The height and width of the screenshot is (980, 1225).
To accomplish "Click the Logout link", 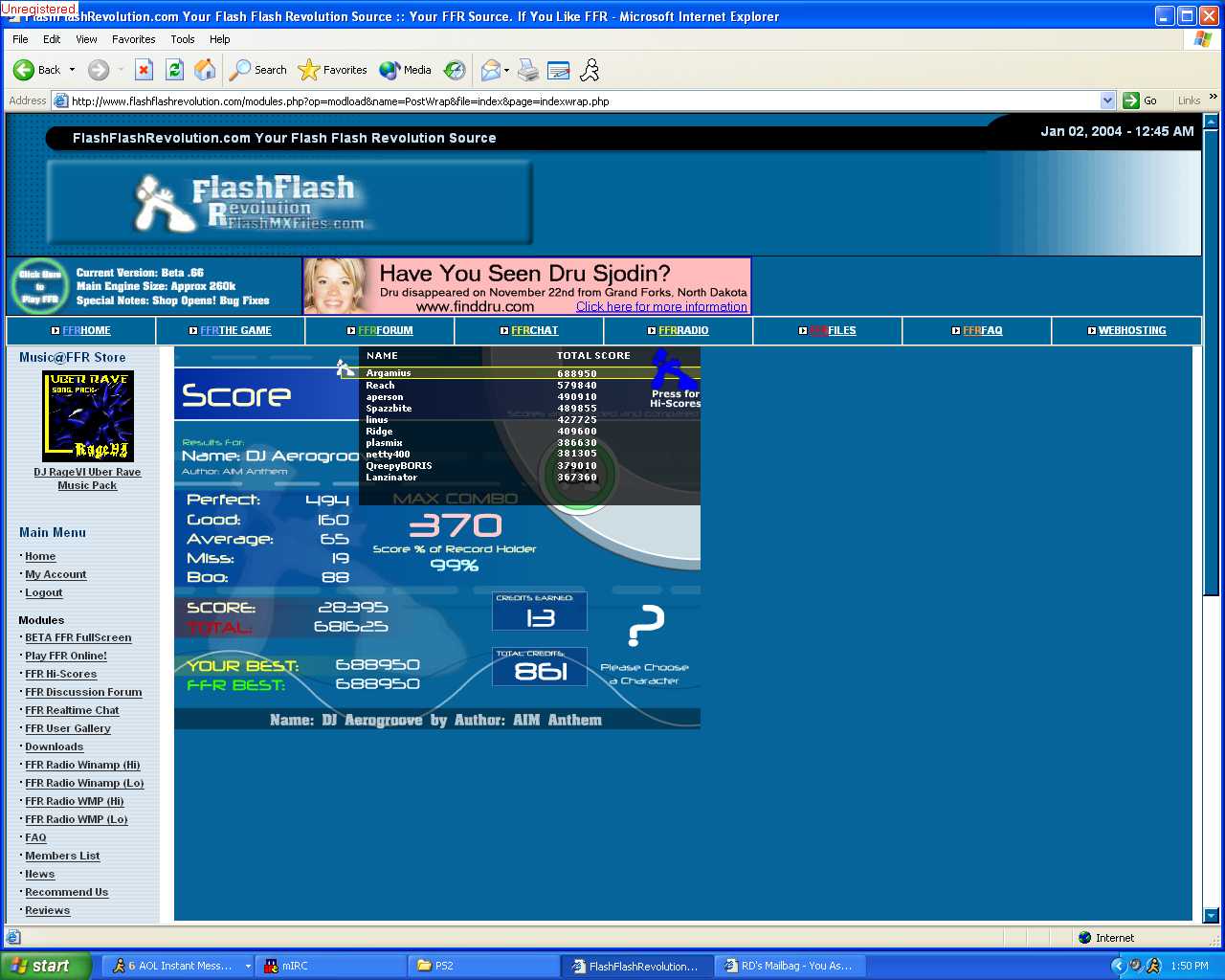I will [x=44, y=593].
